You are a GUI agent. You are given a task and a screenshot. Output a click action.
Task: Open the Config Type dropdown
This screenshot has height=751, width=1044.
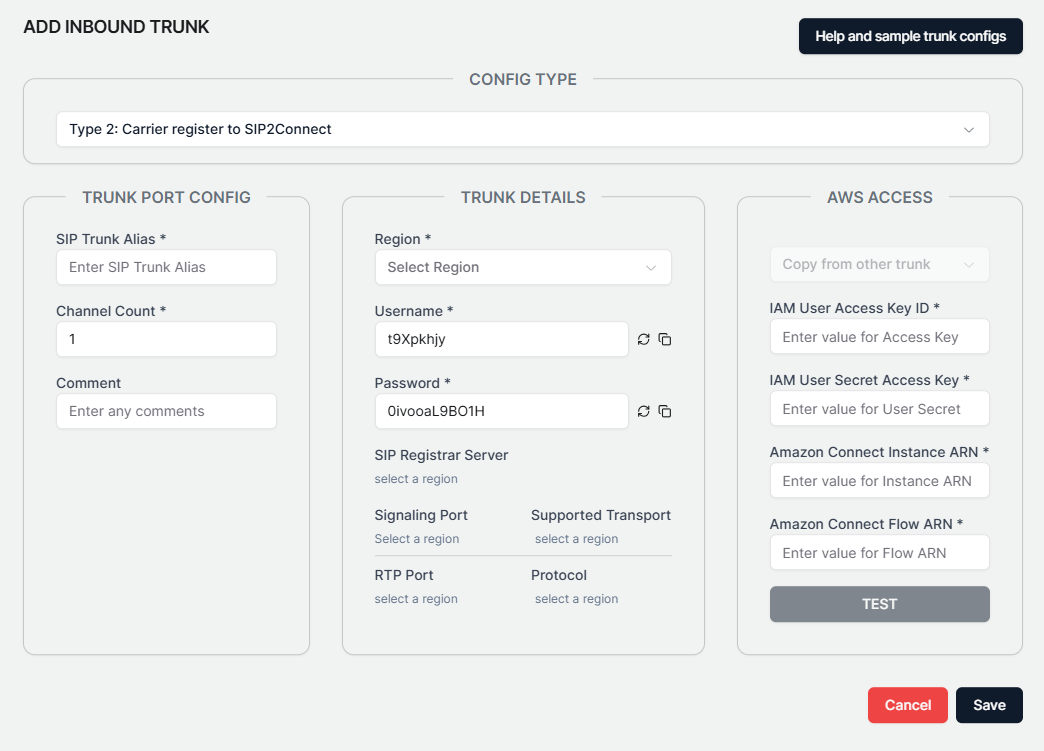click(x=523, y=129)
